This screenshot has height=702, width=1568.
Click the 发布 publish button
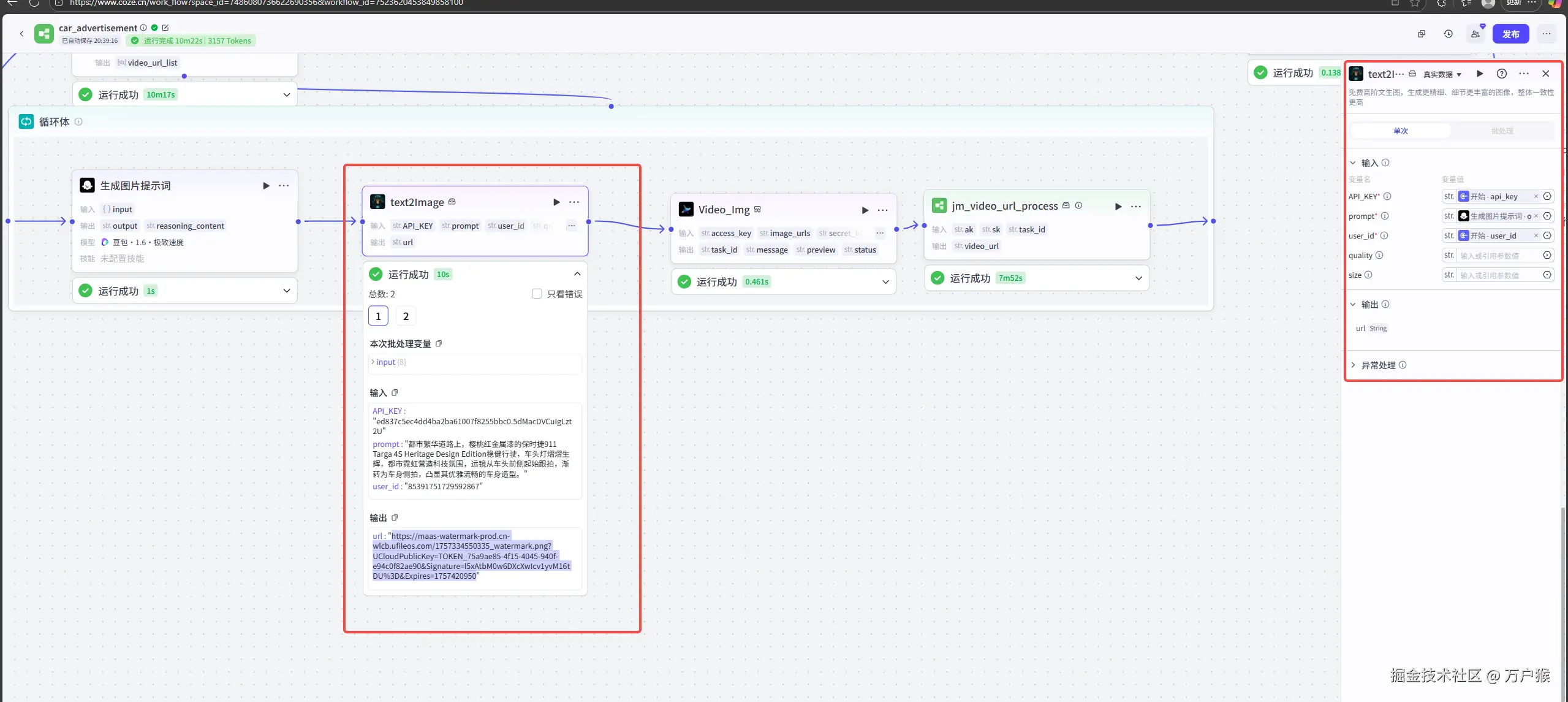1510,34
